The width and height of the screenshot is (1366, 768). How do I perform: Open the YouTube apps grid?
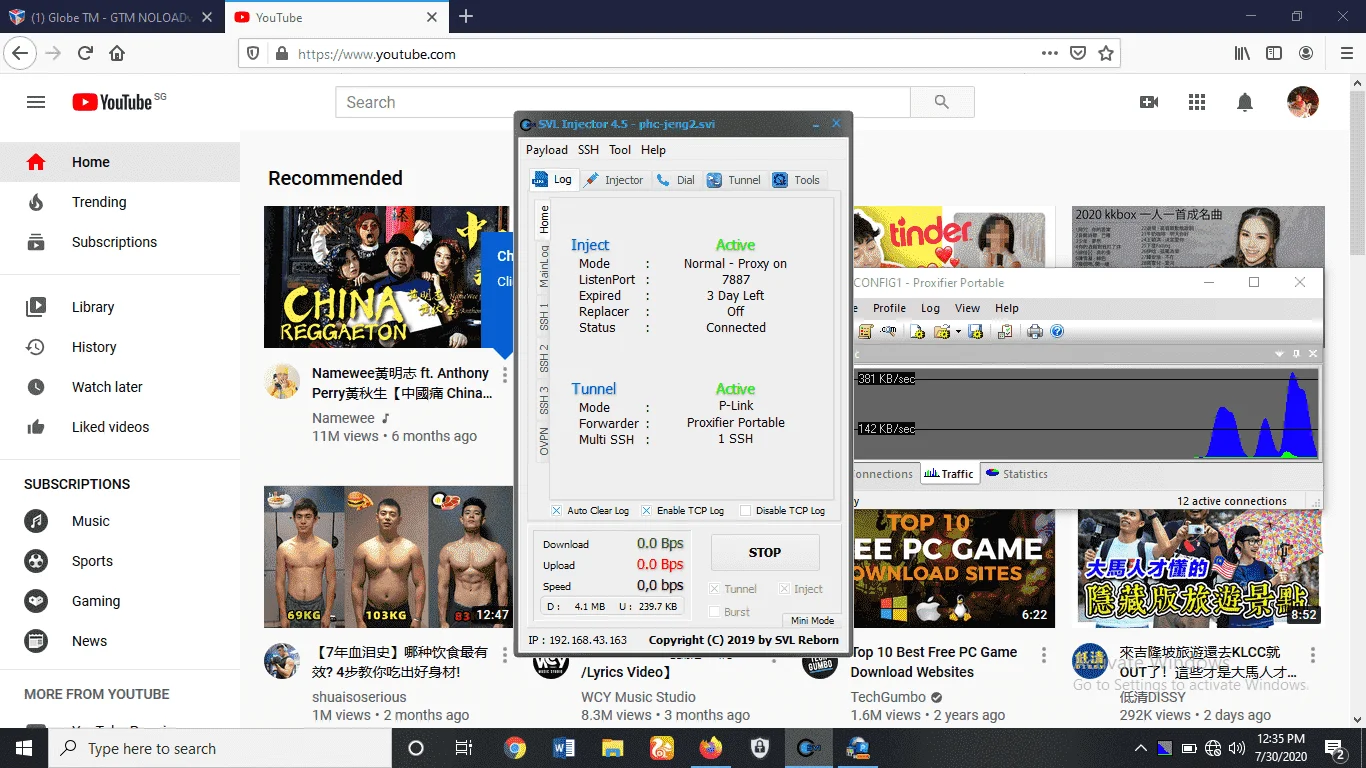tap(1197, 102)
